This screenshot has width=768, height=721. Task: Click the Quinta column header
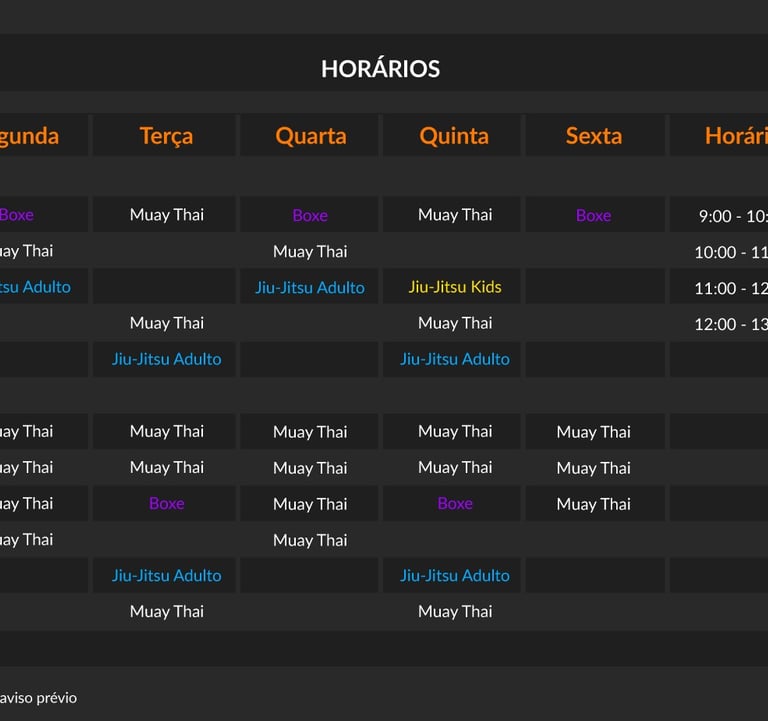click(454, 136)
